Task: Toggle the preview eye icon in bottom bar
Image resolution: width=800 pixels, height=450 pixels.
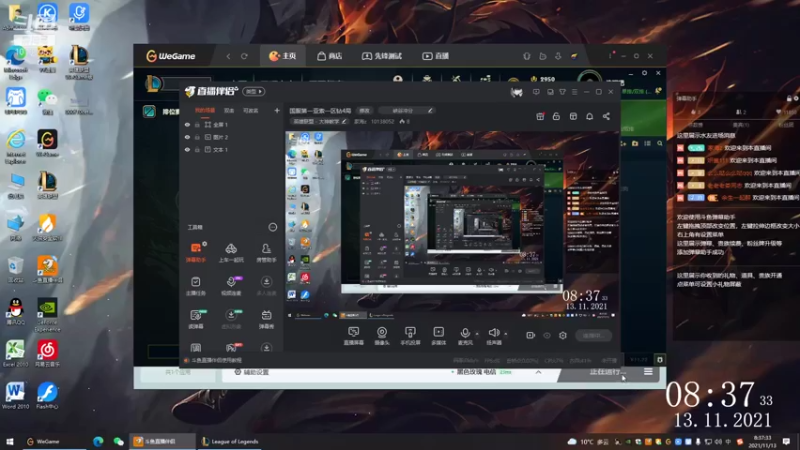Action: 547,336
